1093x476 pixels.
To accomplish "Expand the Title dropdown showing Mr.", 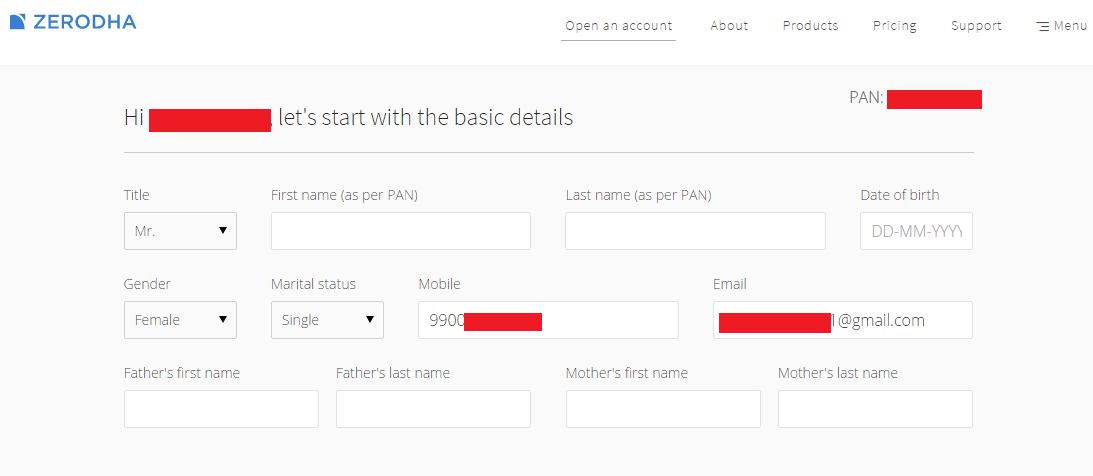I will pyautogui.click(x=181, y=231).
